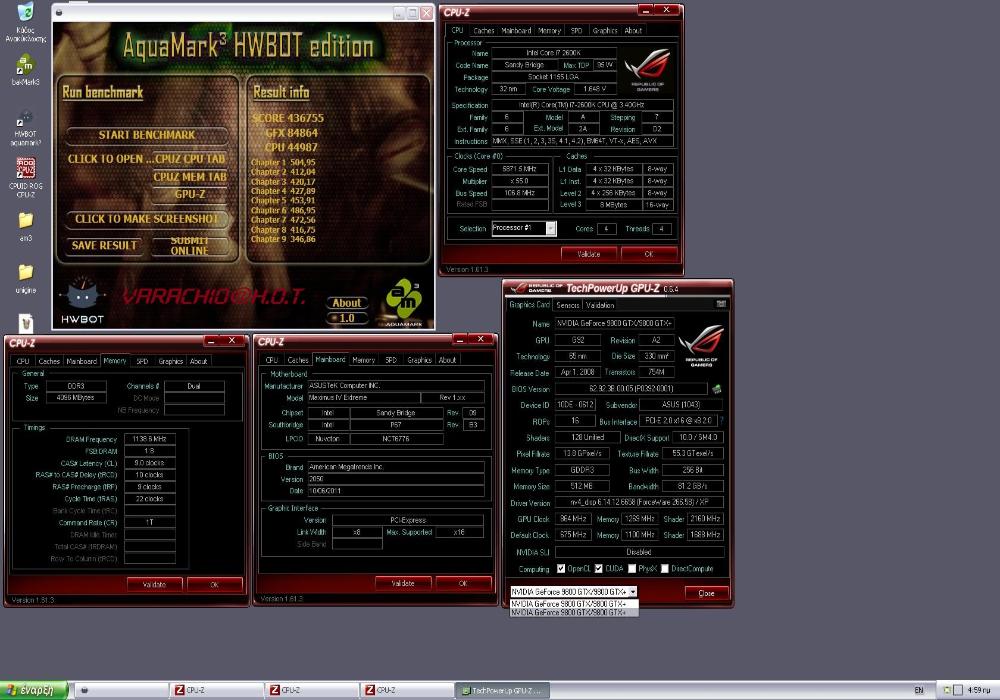Click the Intel Core i7 2600K name field
This screenshot has width=1000, height=700.
coord(554,53)
